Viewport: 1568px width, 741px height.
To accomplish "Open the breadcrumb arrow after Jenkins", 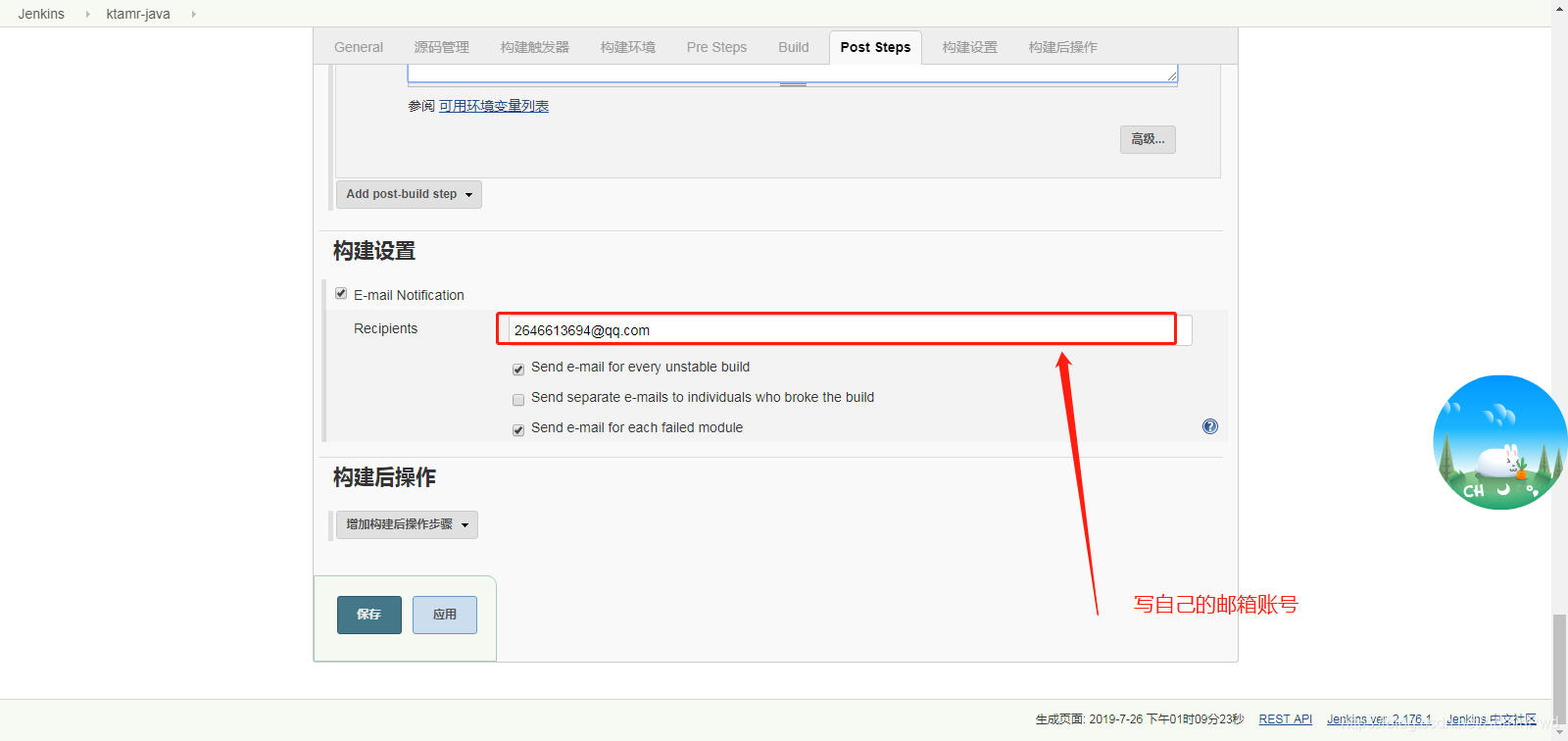I will (x=87, y=14).
